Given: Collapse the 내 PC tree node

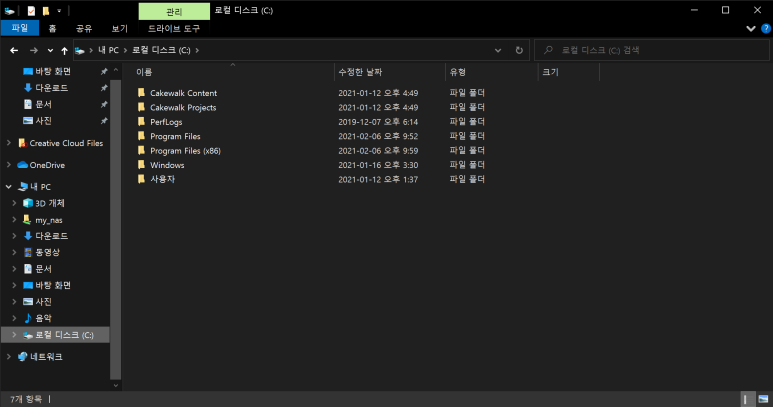Looking at the screenshot, I should tap(8, 187).
